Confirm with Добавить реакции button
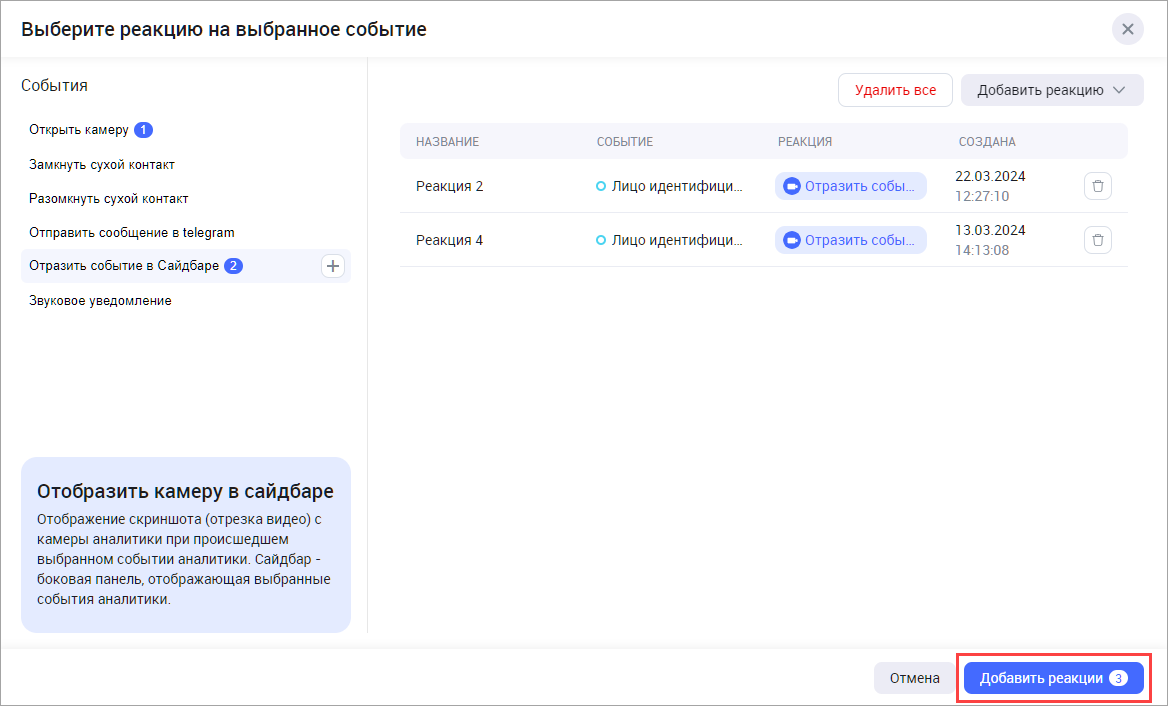Image resolution: width=1168 pixels, height=706 pixels. pos(1053,678)
